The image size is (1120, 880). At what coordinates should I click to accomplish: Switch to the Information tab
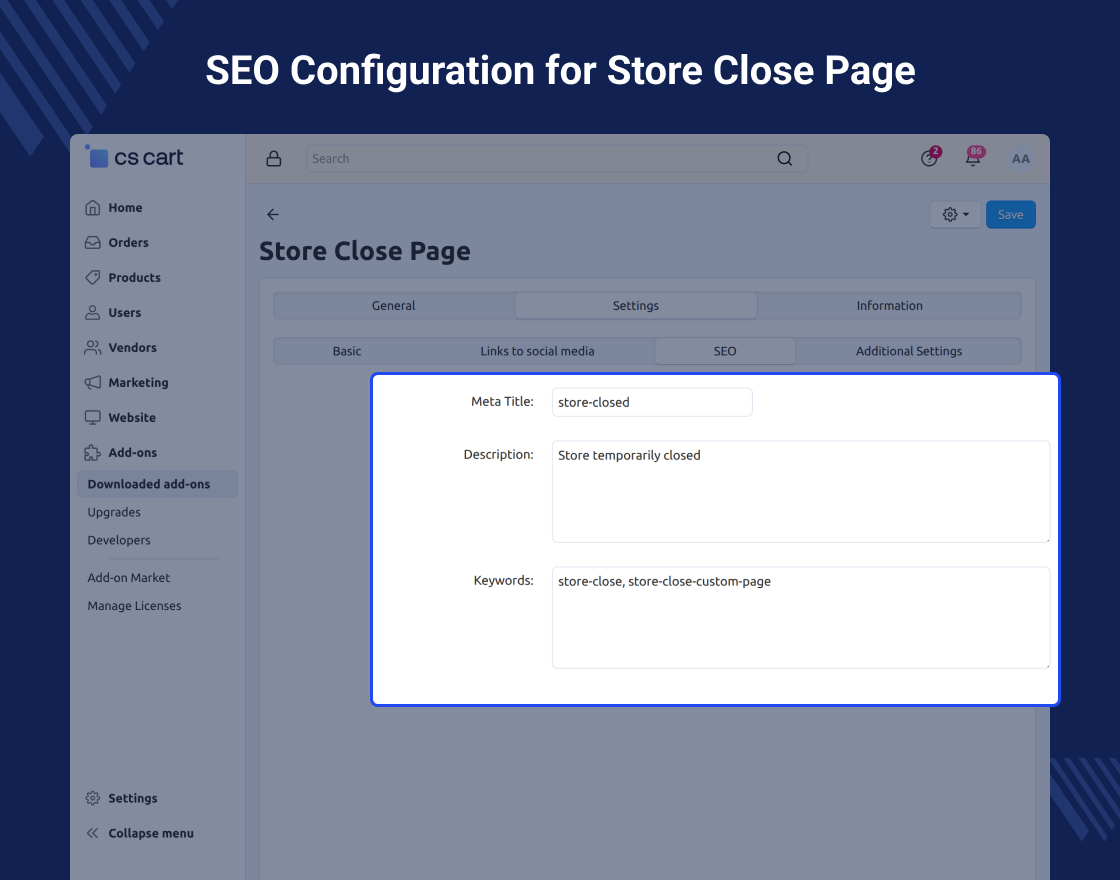pos(889,306)
